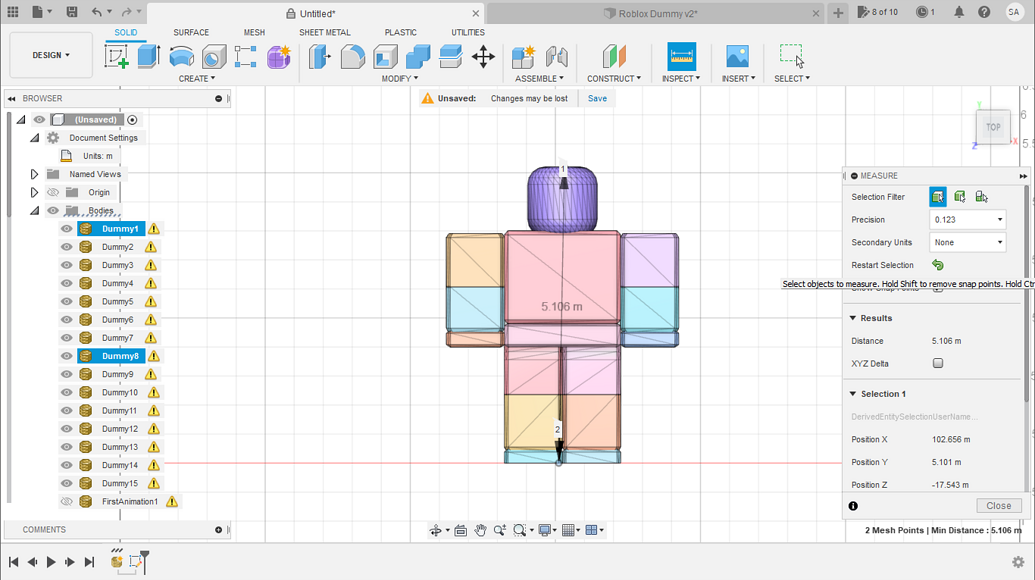Image resolution: width=1035 pixels, height=580 pixels.
Task: Open the Precision dropdown
Action: 966,219
